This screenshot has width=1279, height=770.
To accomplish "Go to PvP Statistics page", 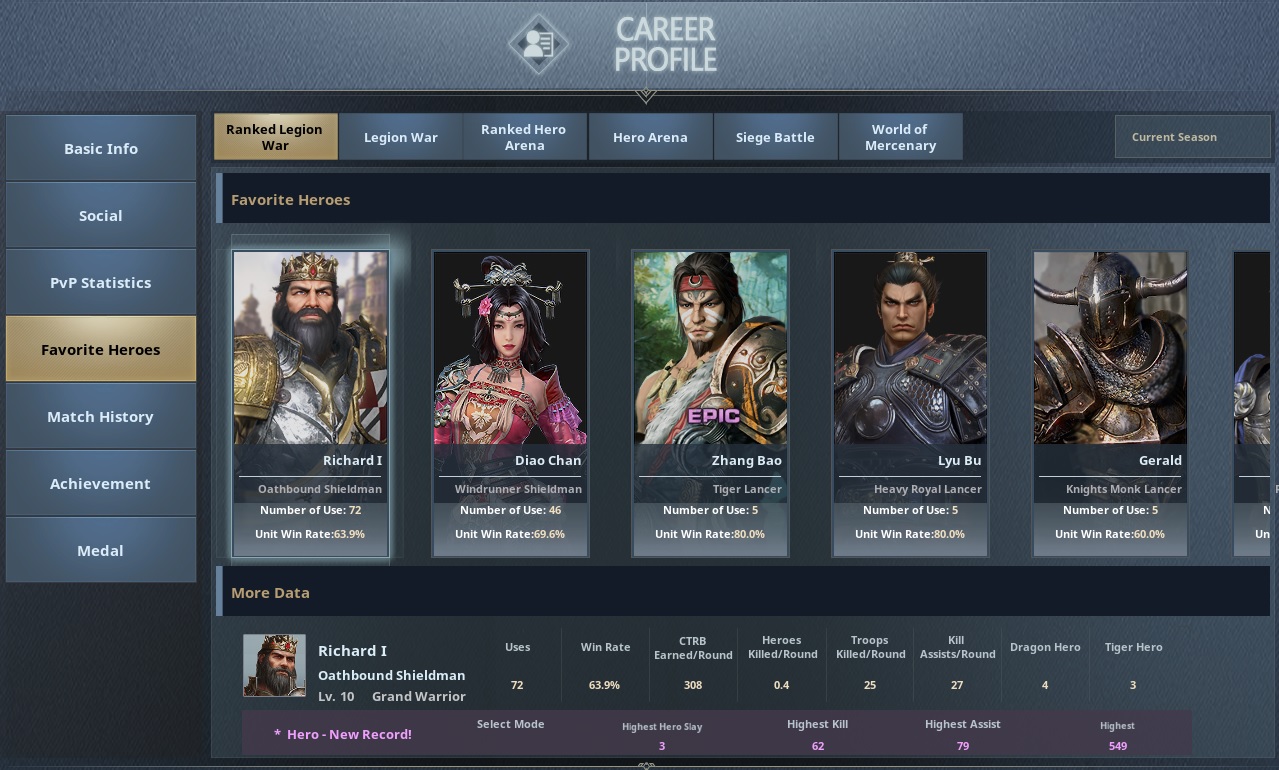I will 101,282.
